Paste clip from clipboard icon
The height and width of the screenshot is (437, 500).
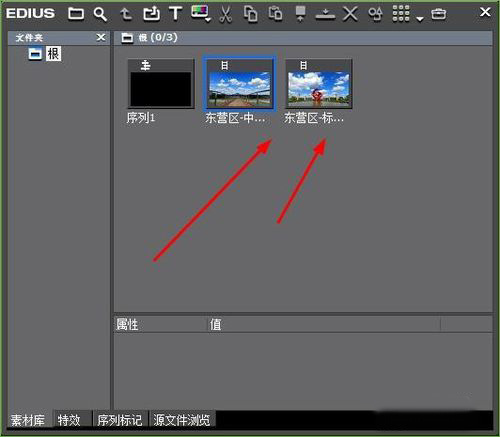(275, 14)
